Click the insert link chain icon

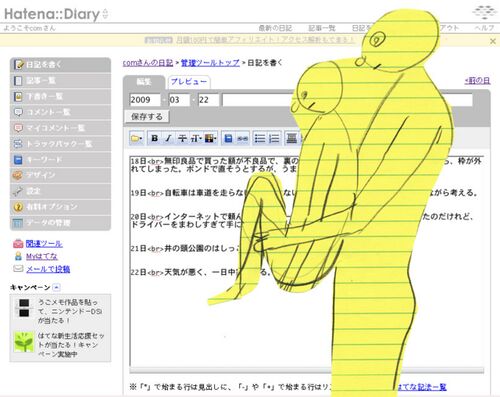[242, 138]
